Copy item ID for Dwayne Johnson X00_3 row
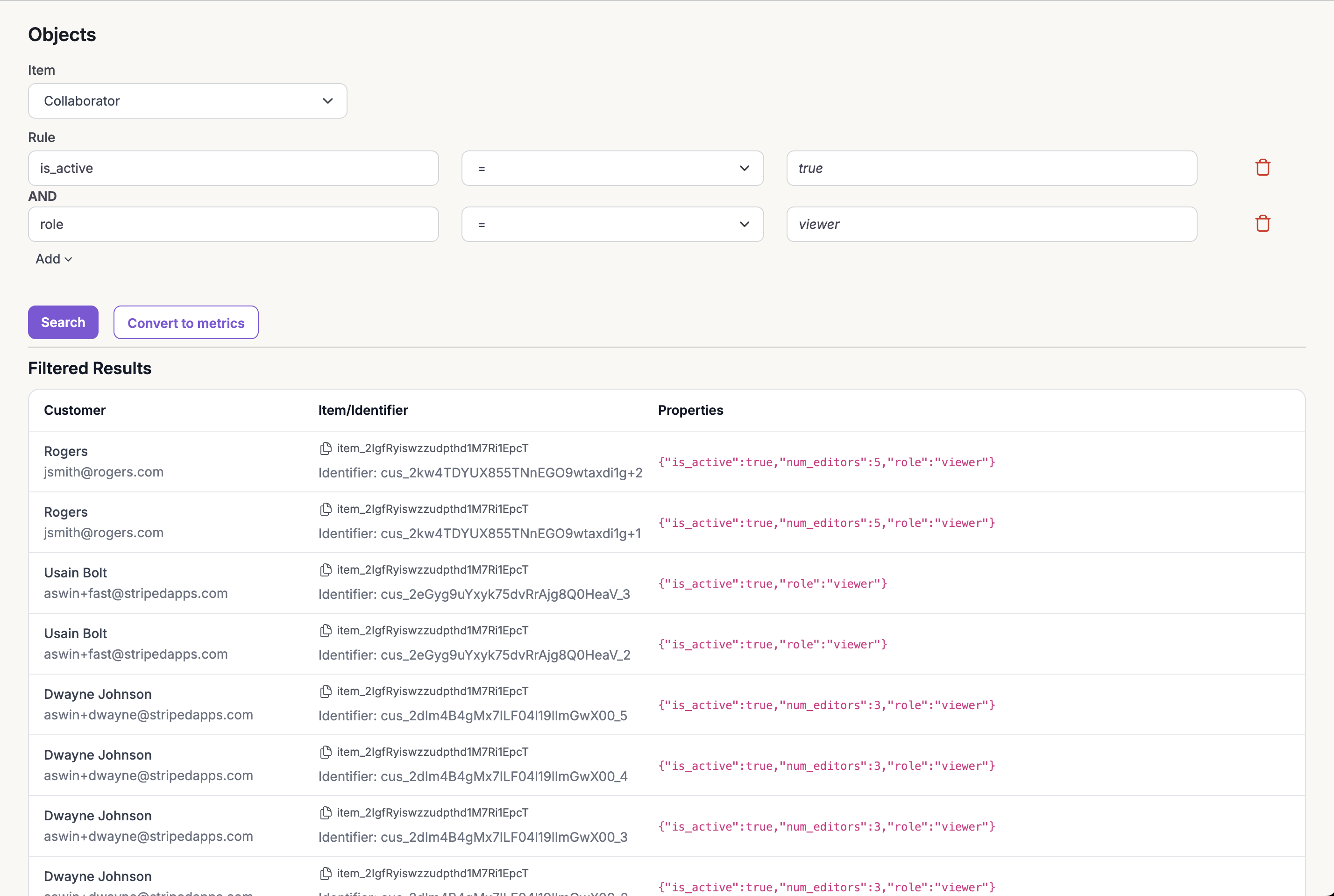Screen dimensions: 1334x896 tap(326, 812)
